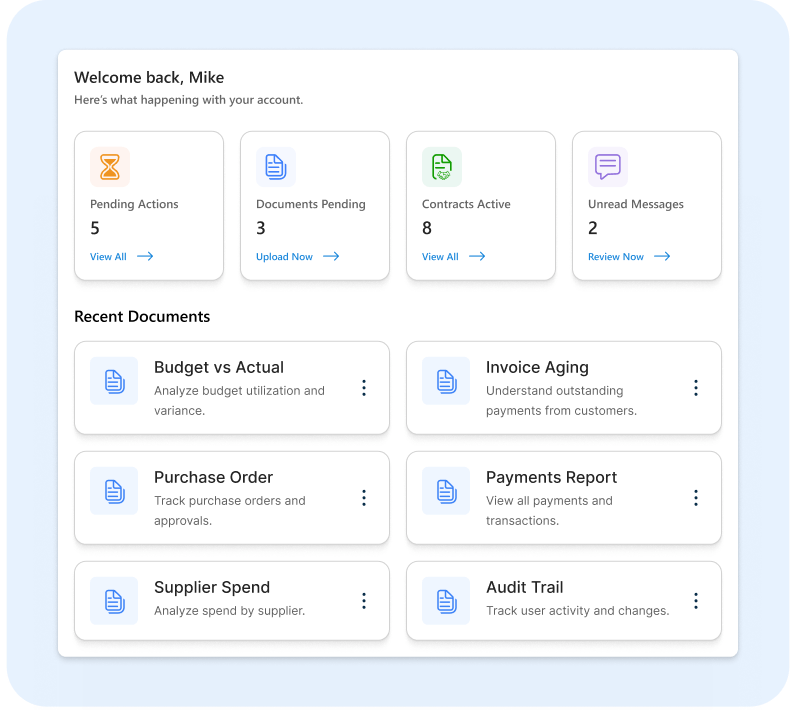The image size is (796, 710).
Task: Click 'Analyze spend by supplier.' description
Action: tap(229, 611)
